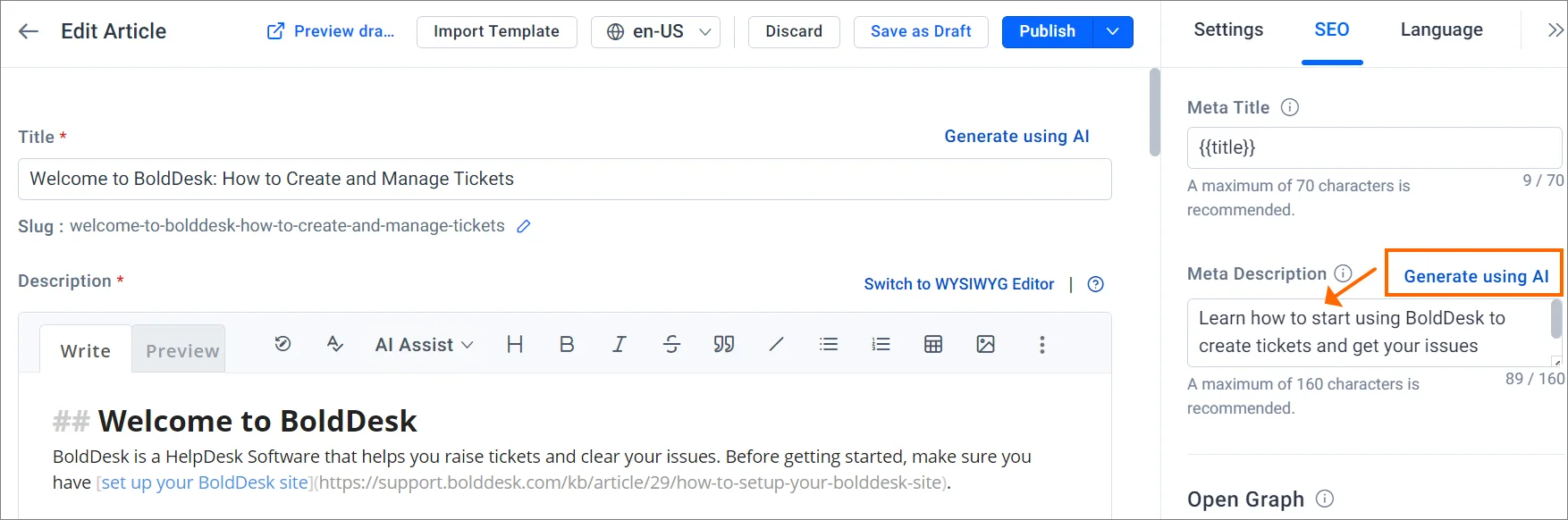Image resolution: width=1568 pixels, height=520 pixels.
Task: Apply strikethrough formatting
Action: [671, 344]
